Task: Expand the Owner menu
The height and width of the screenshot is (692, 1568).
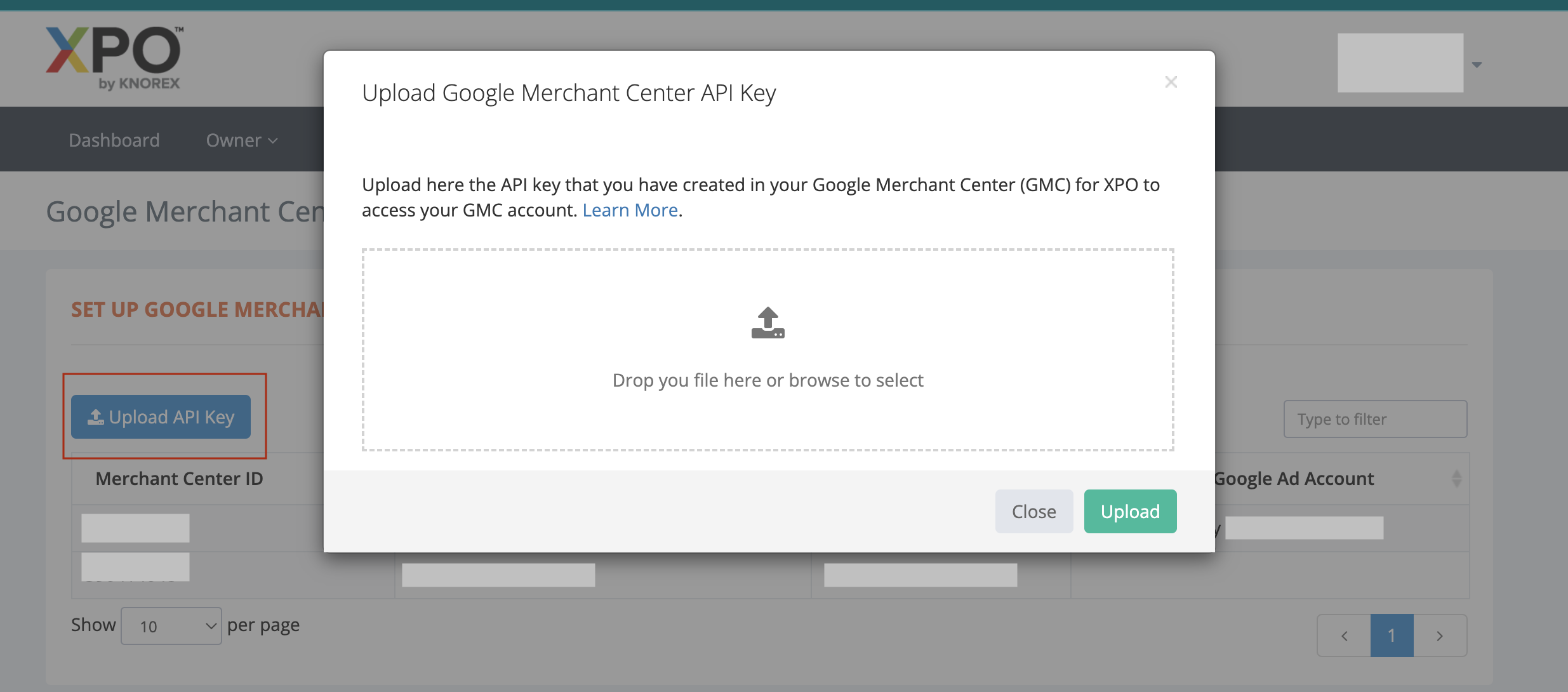Action: tap(242, 140)
